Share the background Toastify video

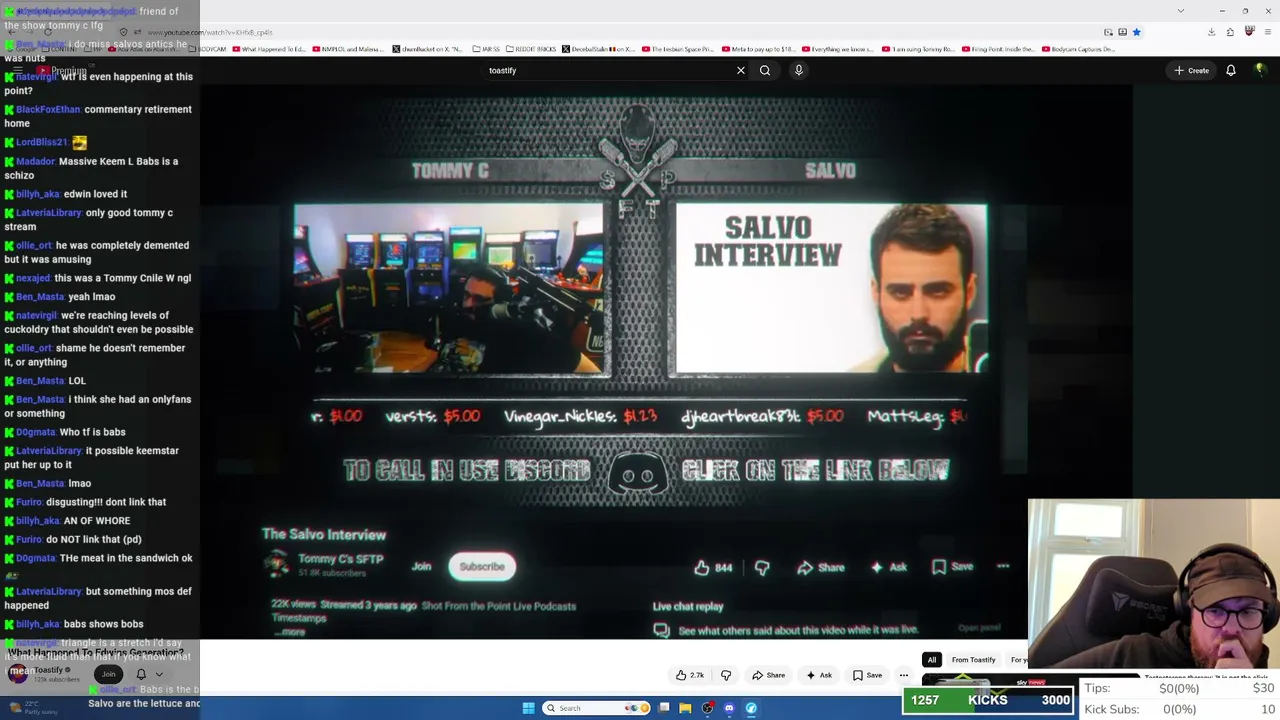point(768,675)
